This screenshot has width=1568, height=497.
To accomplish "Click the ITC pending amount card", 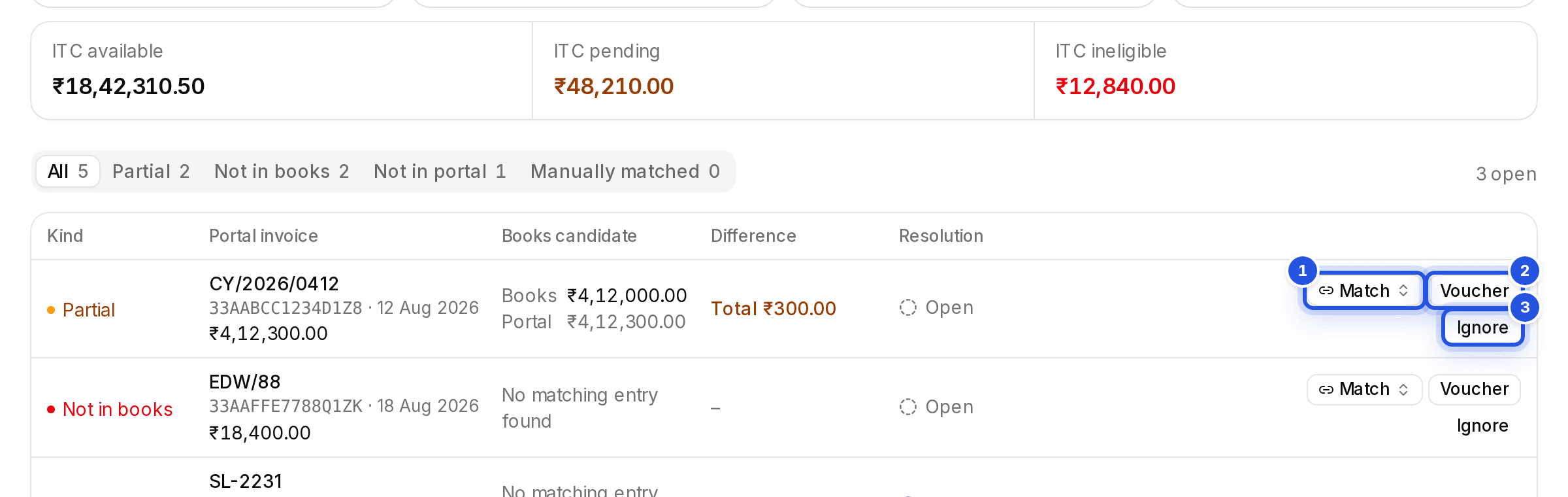I will pos(783,71).
